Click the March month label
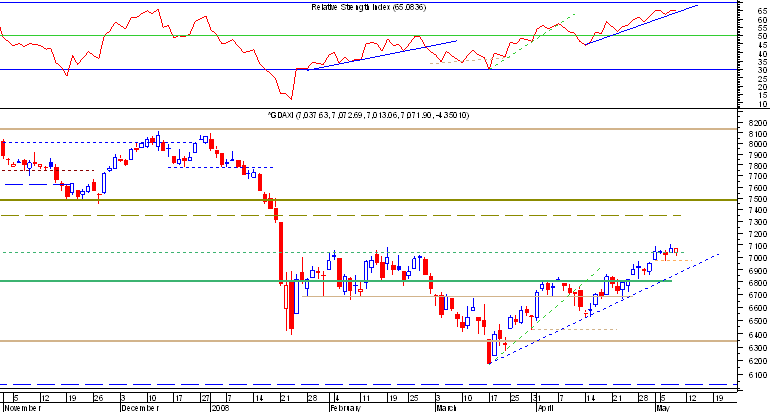 (447, 408)
